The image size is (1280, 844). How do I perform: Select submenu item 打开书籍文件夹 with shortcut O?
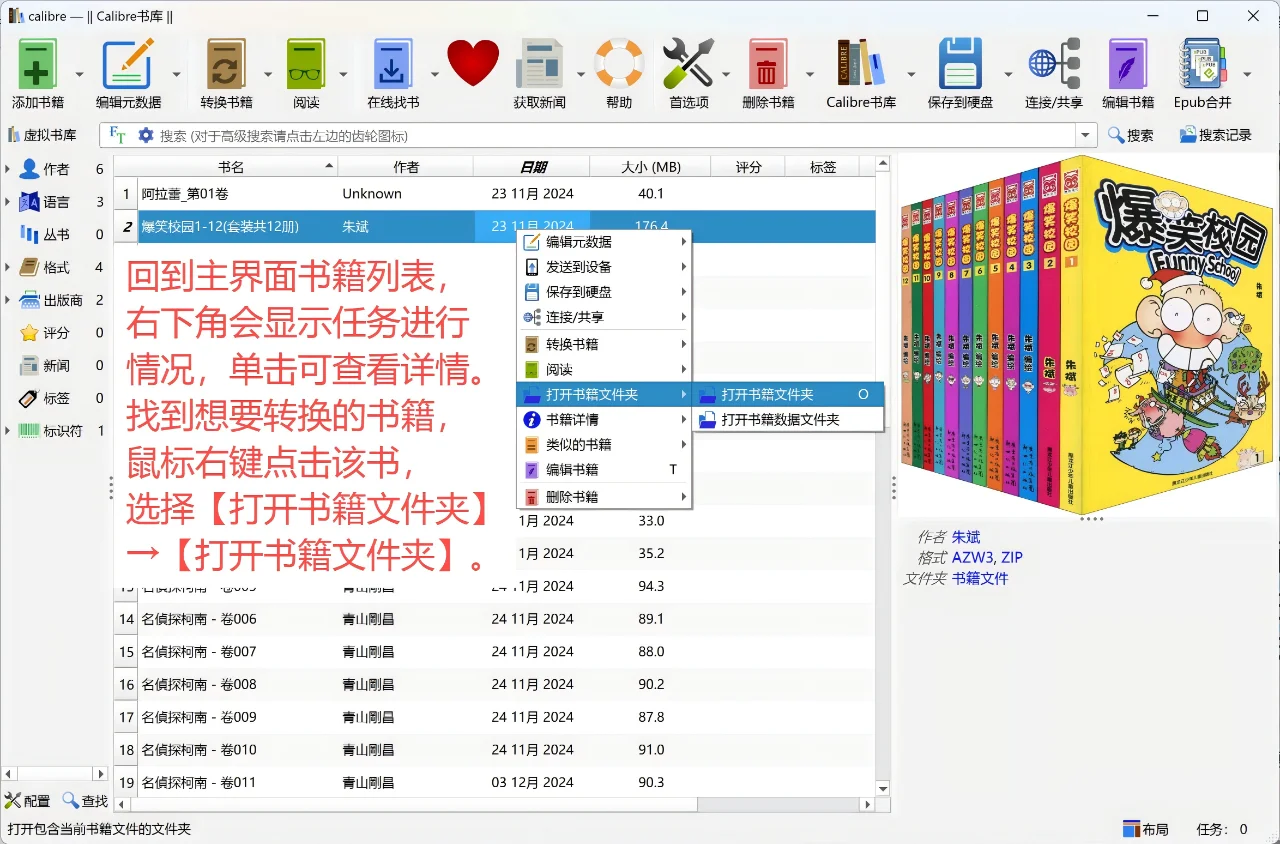coord(788,395)
